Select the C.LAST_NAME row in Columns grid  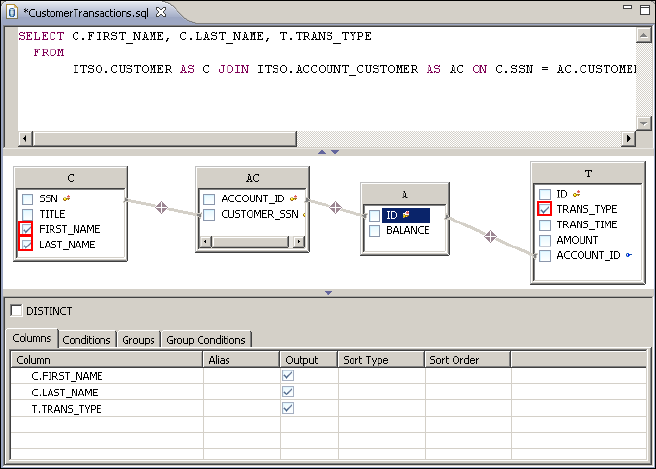[x=328, y=392]
